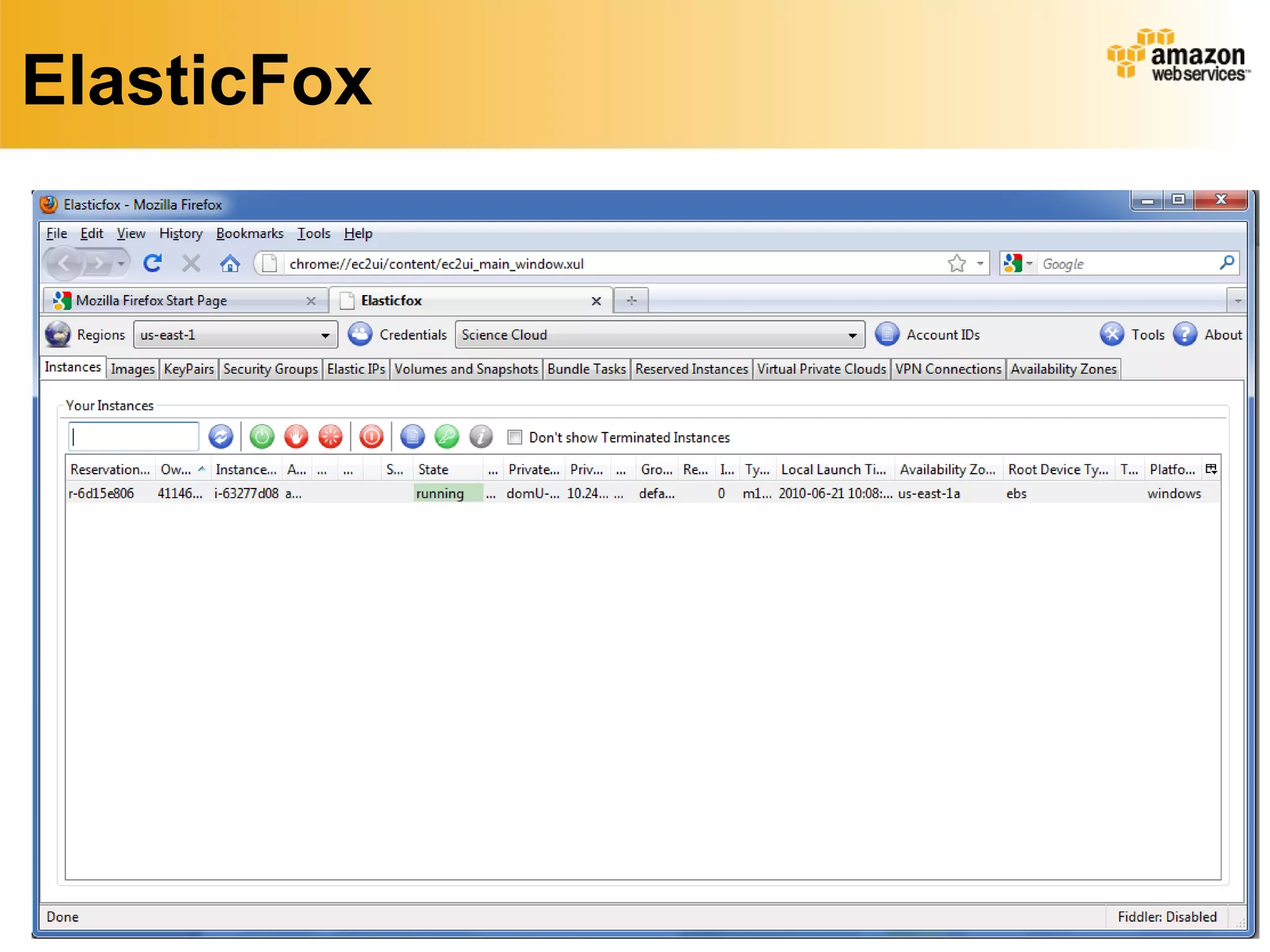The width and height of the screenshot is (1270, 952).
Task: Expand the back/forward history dropdown arrow
Action: click(x=121, y=264)
